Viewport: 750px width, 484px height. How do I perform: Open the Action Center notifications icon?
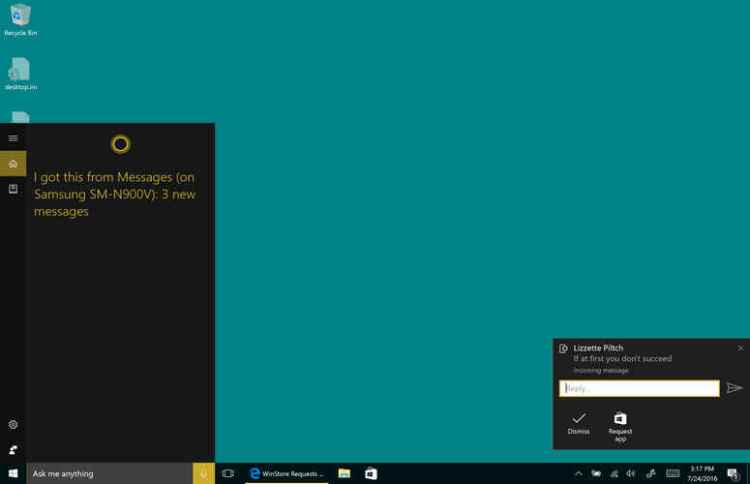coord(733,473)
